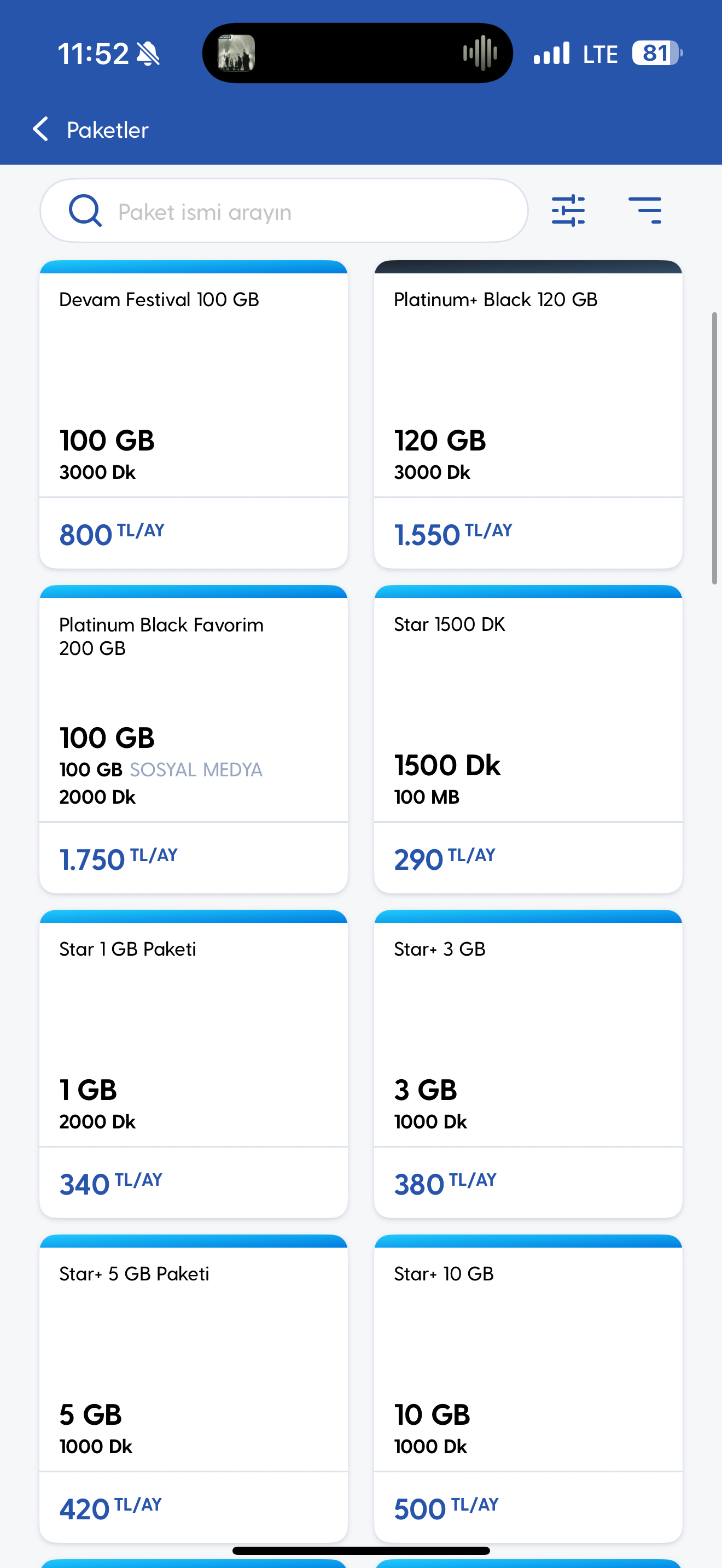Open the filter sliders icon
Viewport: 722px width, 1568px height.
568,210
